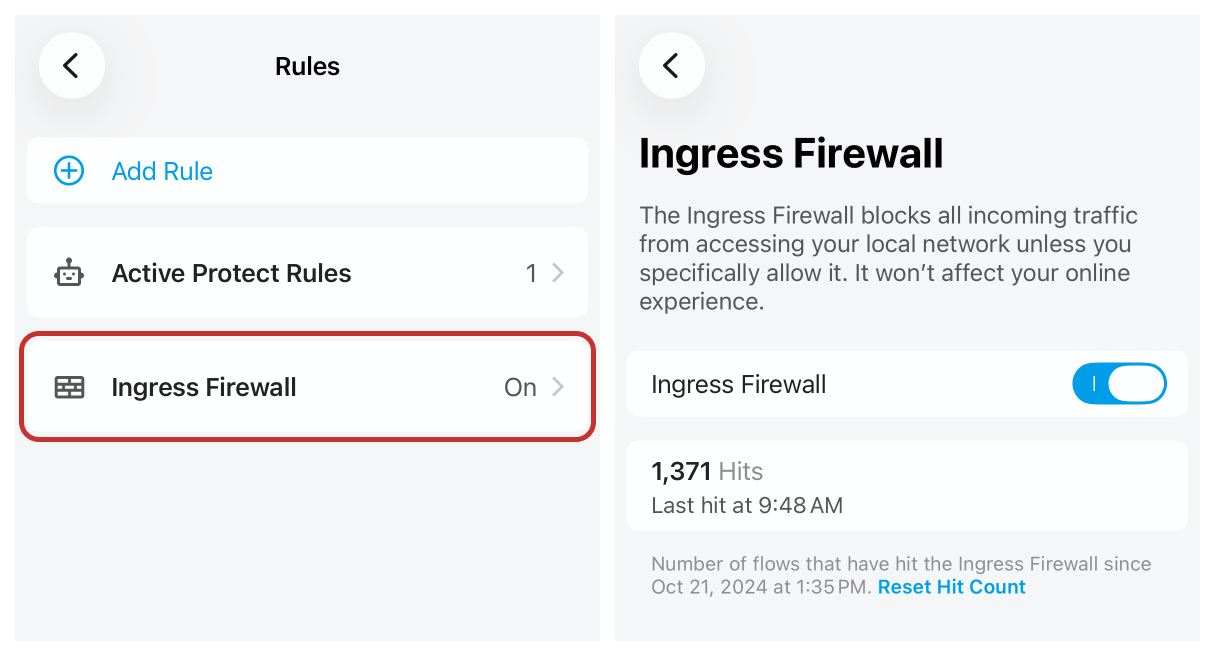Image resolution: width=1215 pixels, height=656 pixels.
Task: Expand the Active Protect Rules row chevron
Action: click(558, 273)
